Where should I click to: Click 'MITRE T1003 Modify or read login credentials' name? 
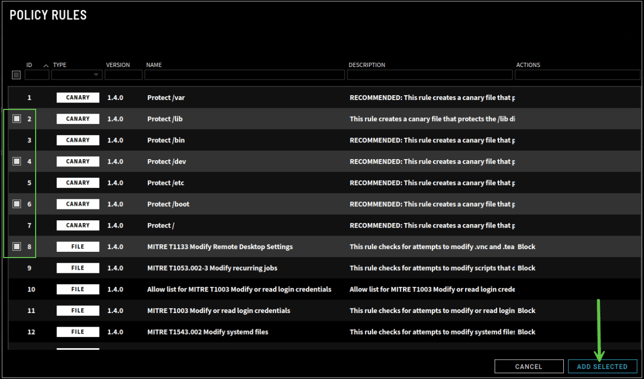pos(218,311)
